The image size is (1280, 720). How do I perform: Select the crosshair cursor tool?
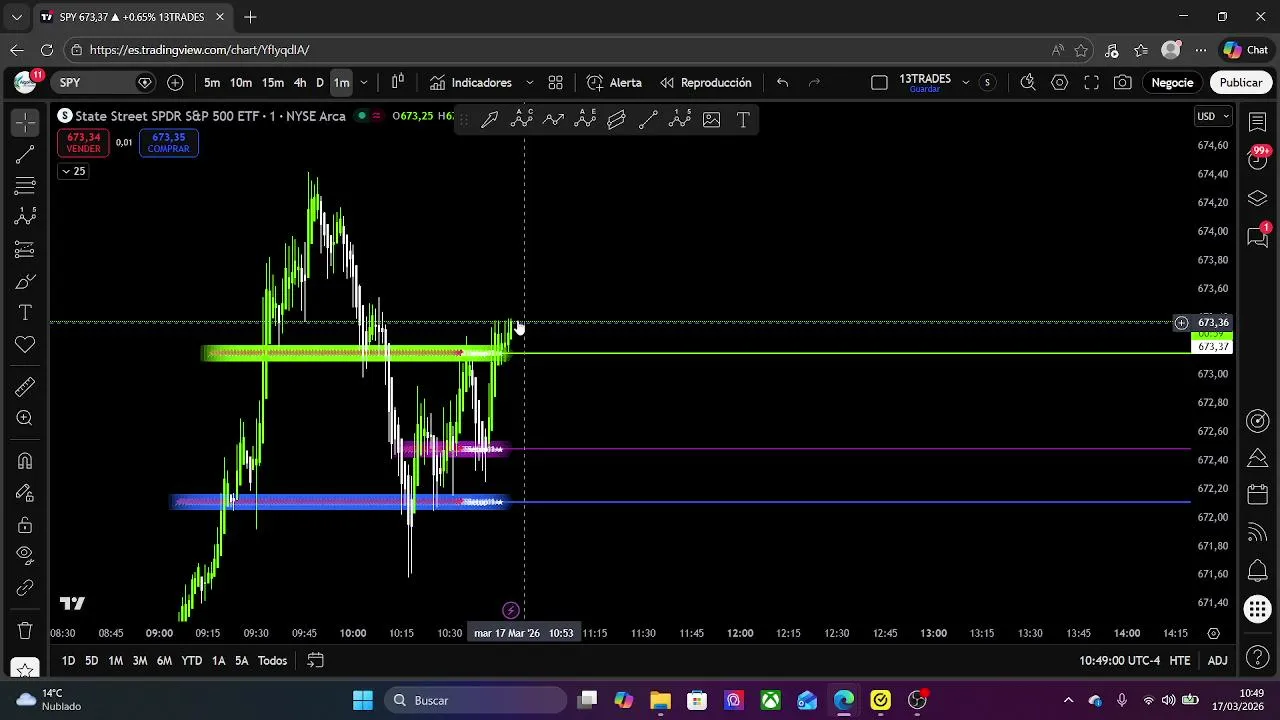[x=25, y=122]
